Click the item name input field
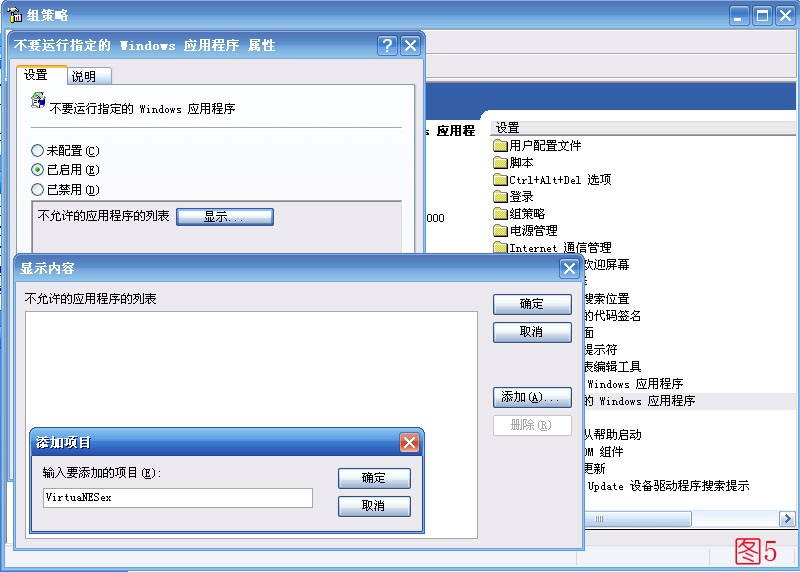 pyautogui.click(x=177, y=497)
